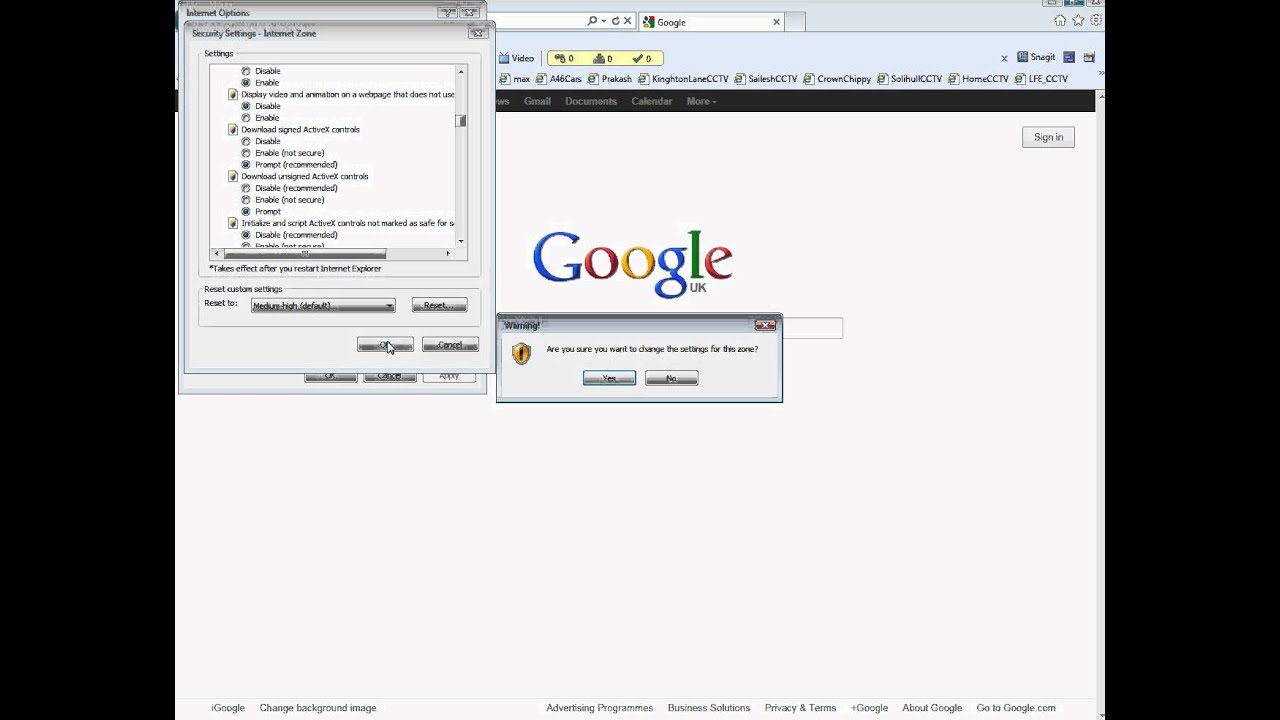Image resolution: width=1280 pixels, height=720 pixels.
Task: Open the Go to Google.com link
Action: (x=1016, y=708)
